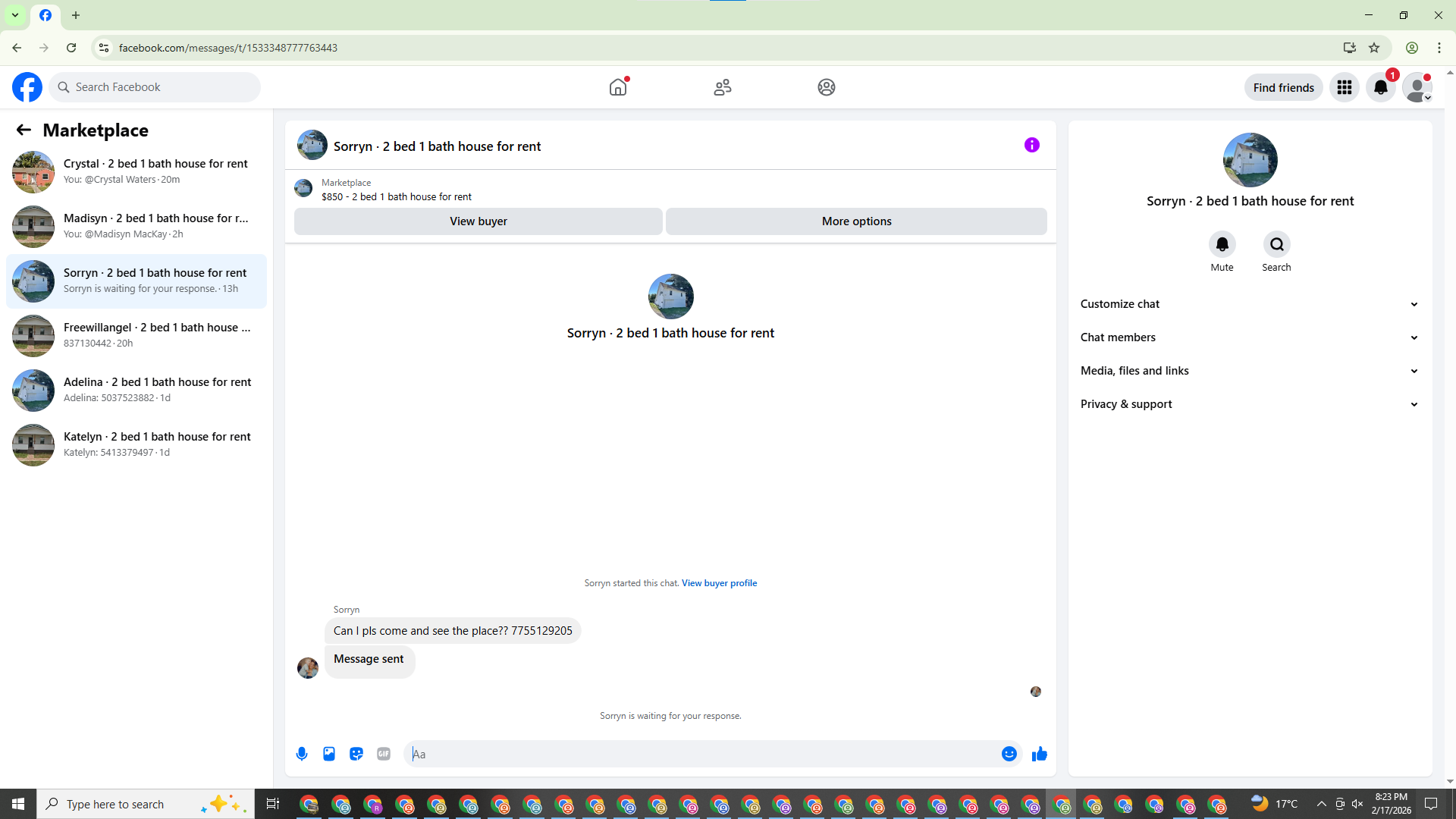The width and height of the screenshot is (1456, 819).
Task: Go to the Facebook Home tab
Action: tap(618, 87)
